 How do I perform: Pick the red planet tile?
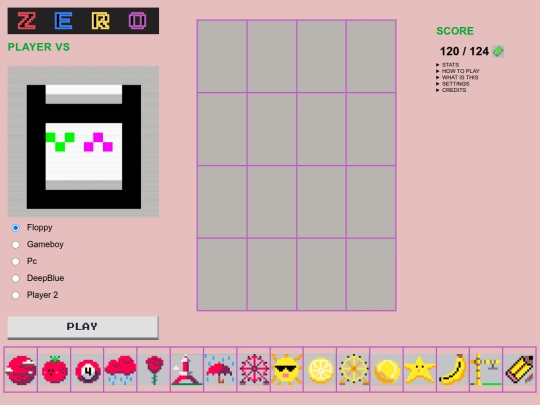(21, 370)
